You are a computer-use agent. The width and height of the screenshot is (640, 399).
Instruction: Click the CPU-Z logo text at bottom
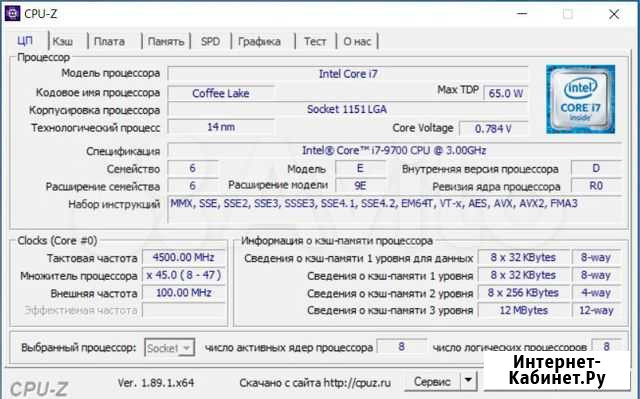[38, 389]
